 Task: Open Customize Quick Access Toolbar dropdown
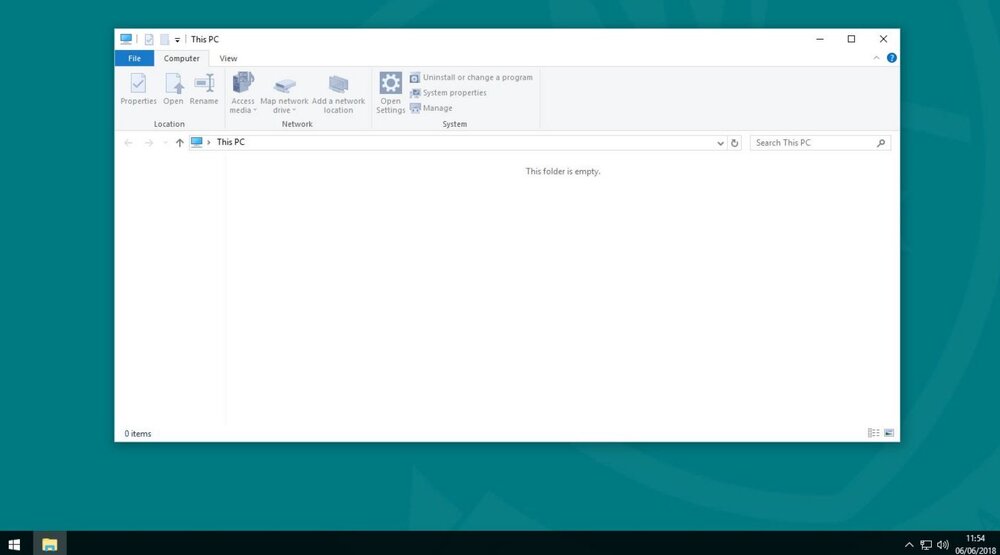(177, 40)
